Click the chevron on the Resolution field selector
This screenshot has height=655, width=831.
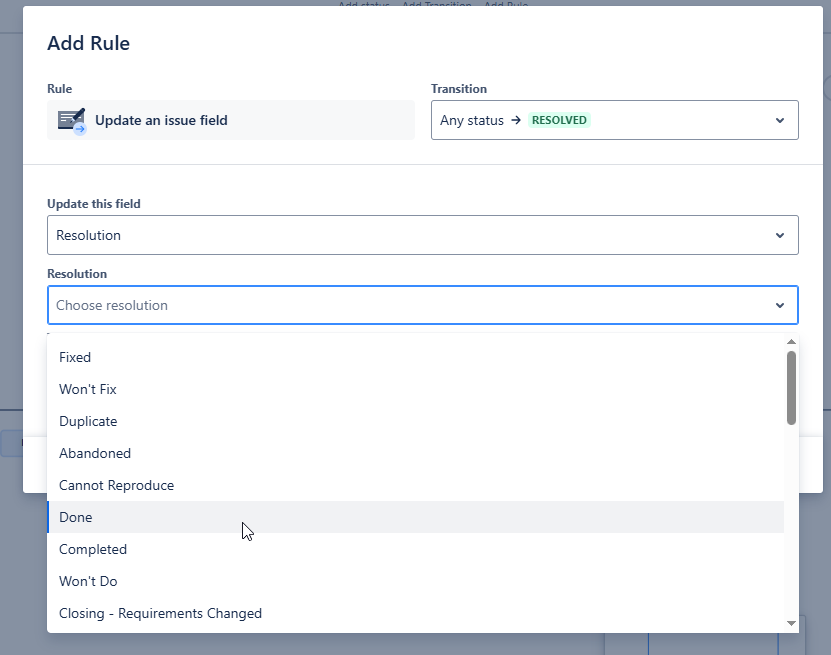click(780, 235)
